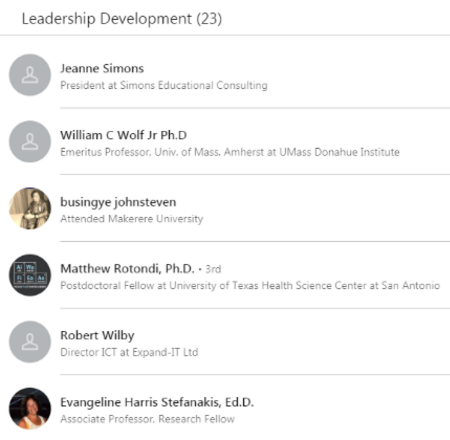Click President at Simons Educational Consulting text
The height and width of the screenshot is (440, 450).
tap(164, 85)
